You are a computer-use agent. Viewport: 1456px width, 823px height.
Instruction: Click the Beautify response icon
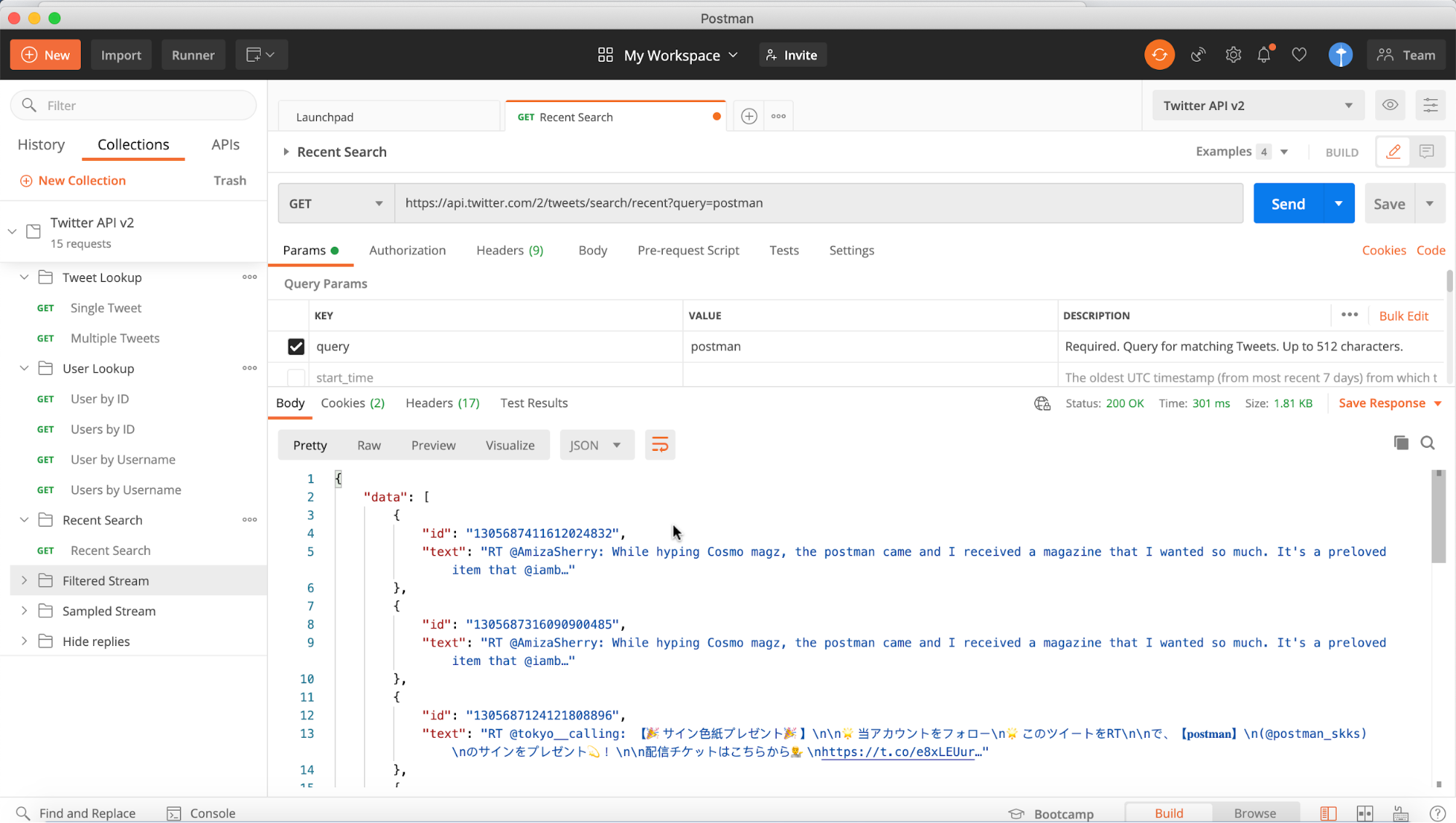pos(658,444)
